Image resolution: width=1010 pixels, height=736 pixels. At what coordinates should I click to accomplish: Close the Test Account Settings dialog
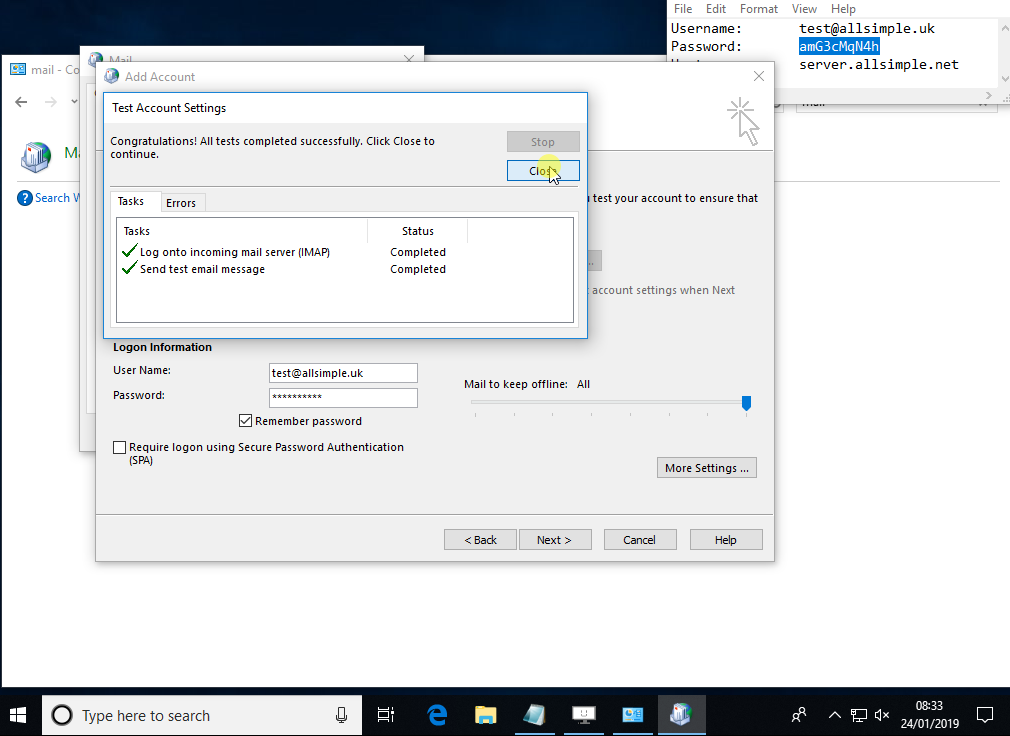543,171
